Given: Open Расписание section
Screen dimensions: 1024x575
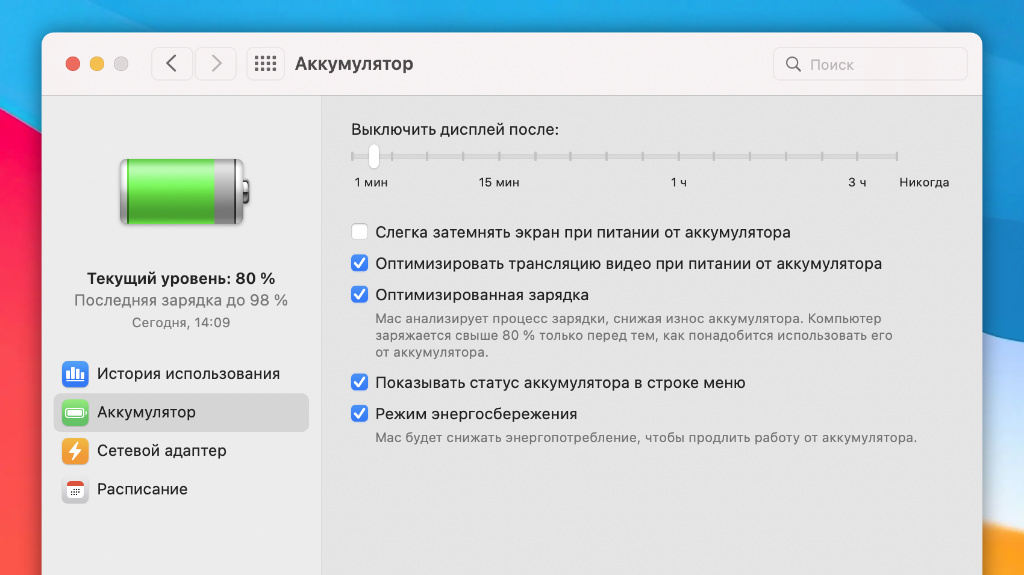Looking at the screenshot, I should (181, 489).
